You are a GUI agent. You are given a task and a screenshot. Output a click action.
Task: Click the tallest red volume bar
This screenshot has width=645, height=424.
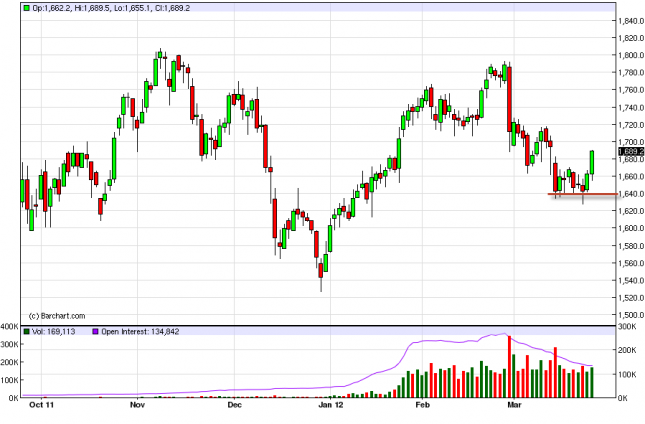(x=510, y=366)
